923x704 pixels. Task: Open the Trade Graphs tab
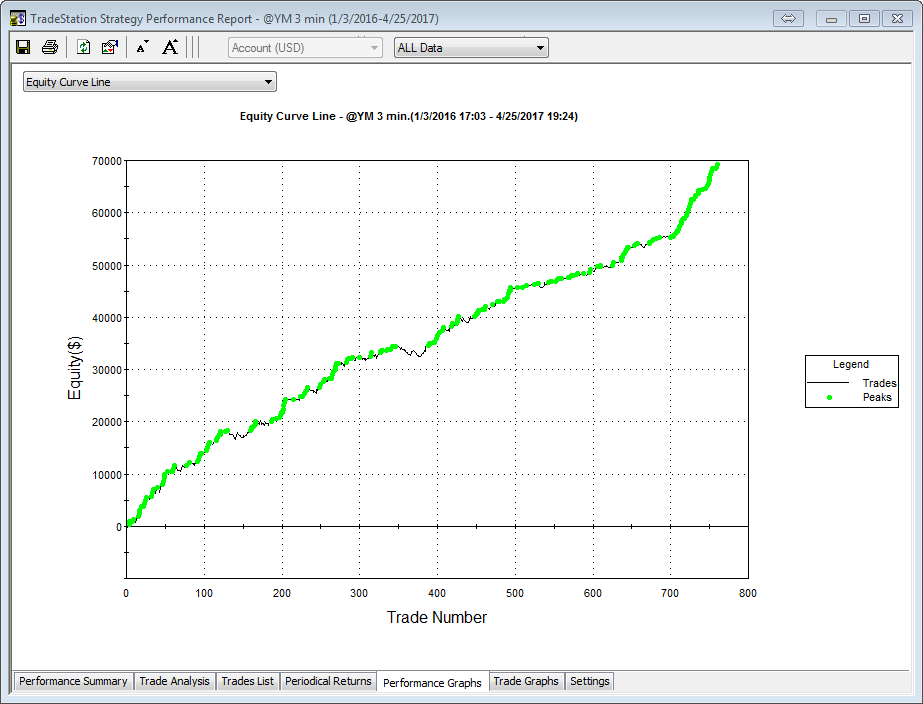(526, 681)
